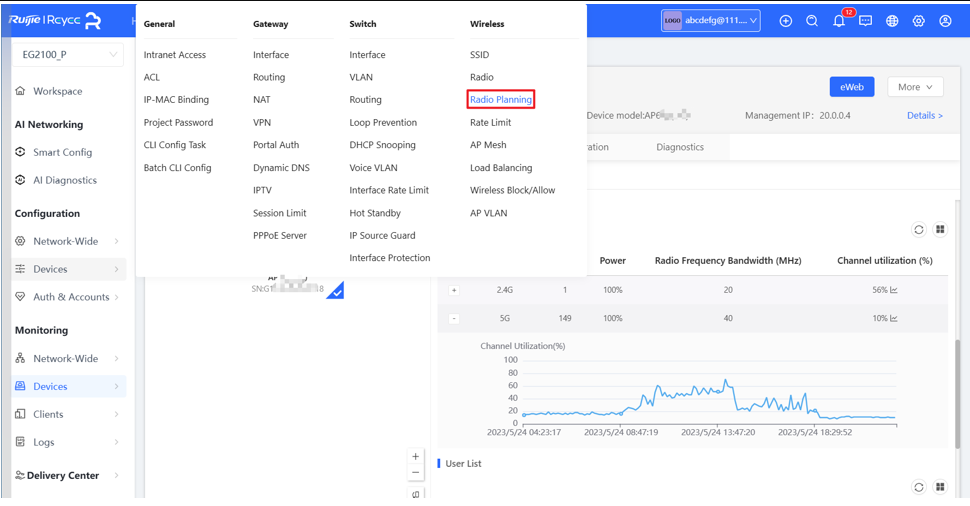This screenshot has height=506, width=970.
Task: Open IP Source Guard under Switch
Action: pos(382,236)
